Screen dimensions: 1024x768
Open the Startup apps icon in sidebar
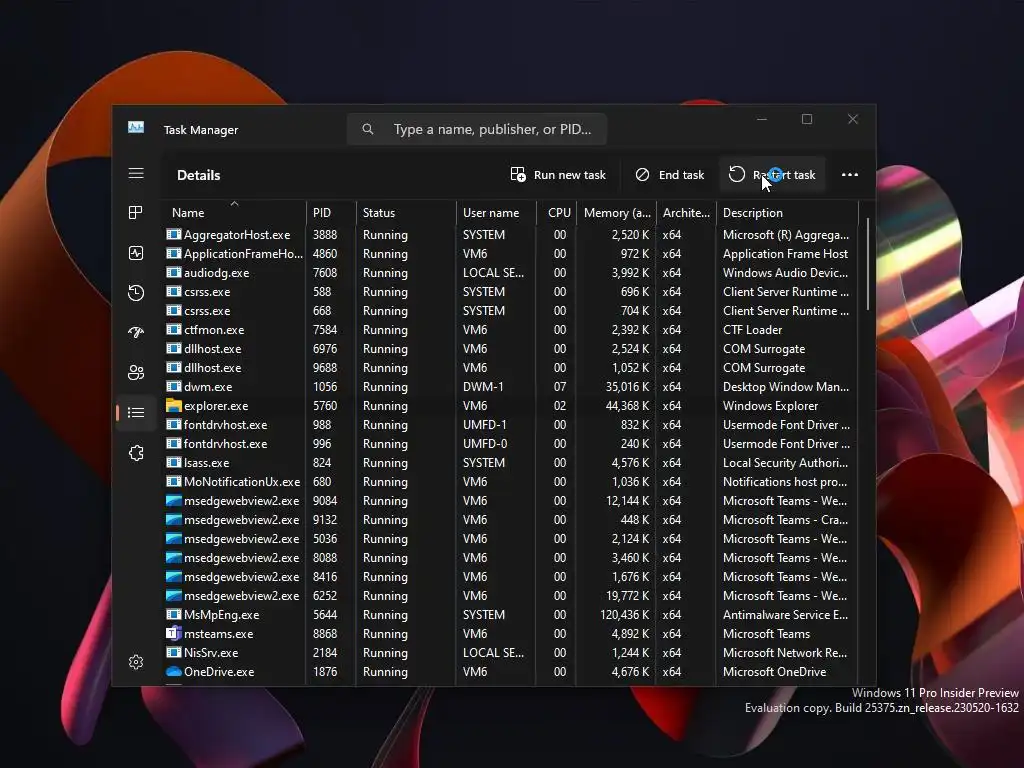pyautogui.click(x=136, y=332)
